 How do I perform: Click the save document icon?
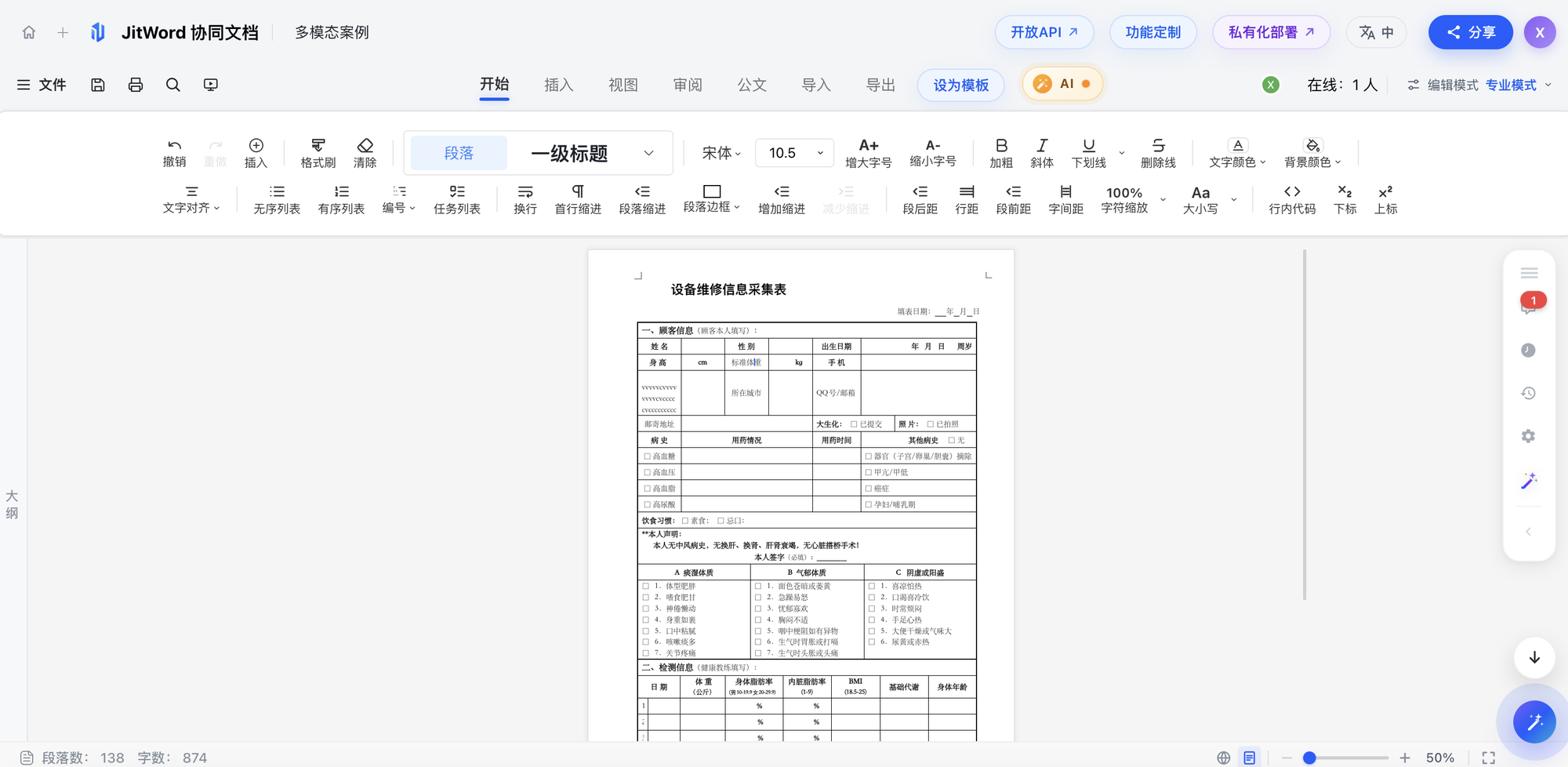(98, 85)
